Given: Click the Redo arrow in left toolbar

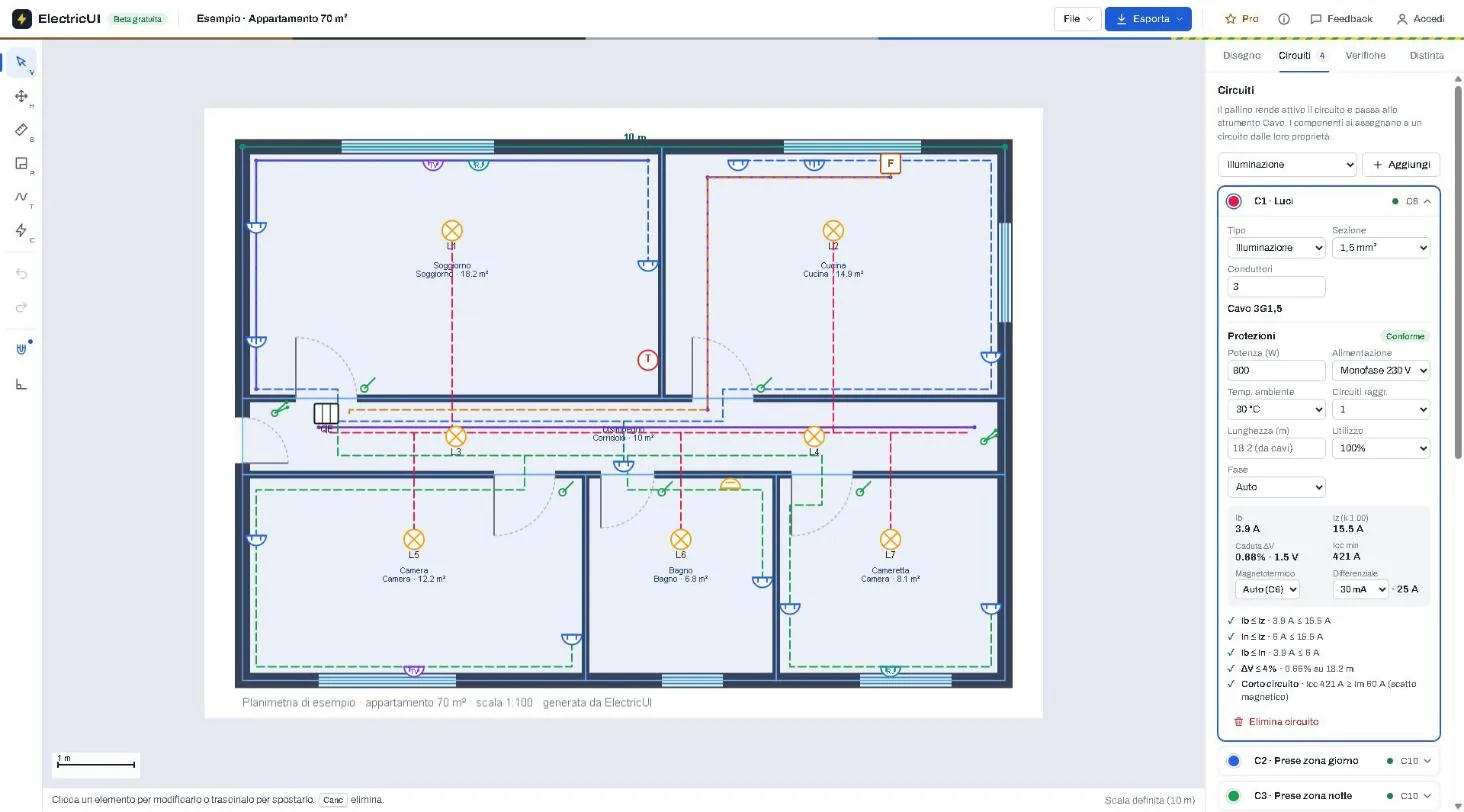Looking at the screenshot, I should click(21, 307).
